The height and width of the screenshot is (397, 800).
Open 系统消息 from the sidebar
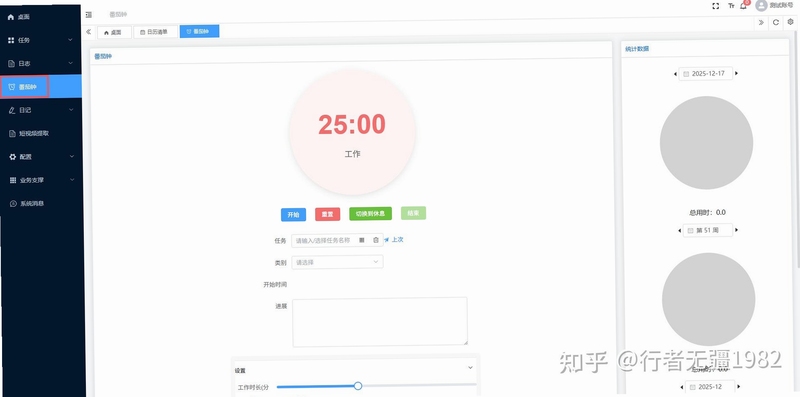point(28,204)
